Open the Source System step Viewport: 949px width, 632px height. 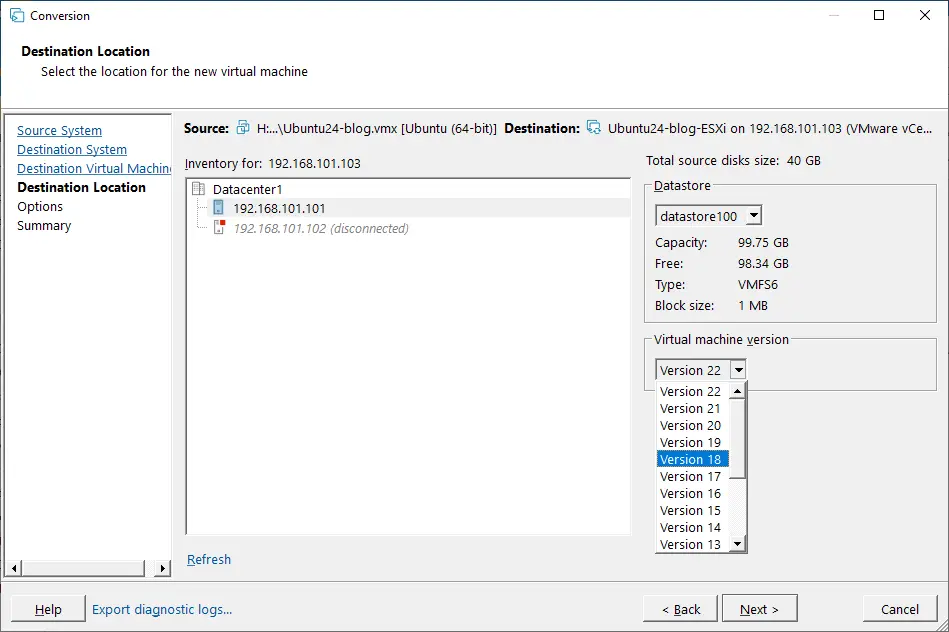tap(59, 130)
